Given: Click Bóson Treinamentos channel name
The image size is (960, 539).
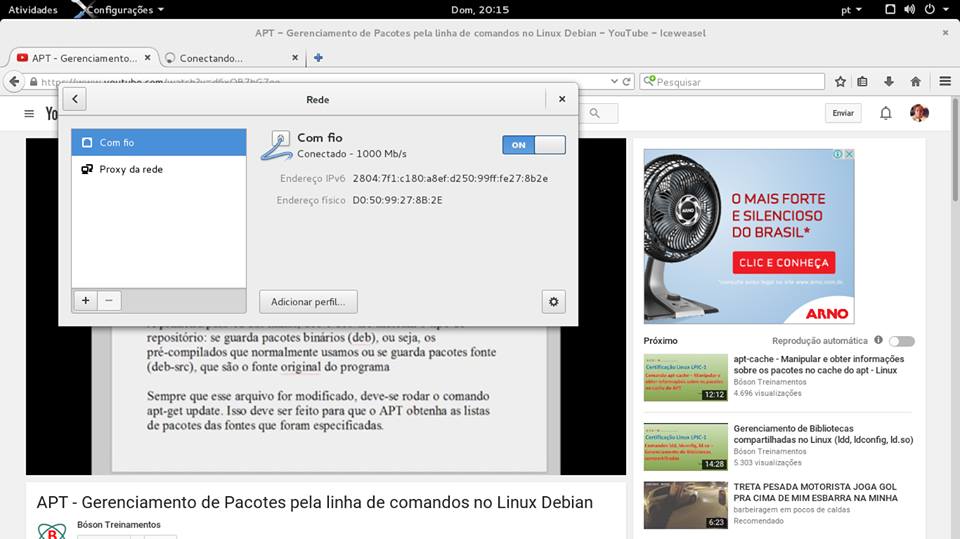Looking at the screenshot, I should 119,524.
